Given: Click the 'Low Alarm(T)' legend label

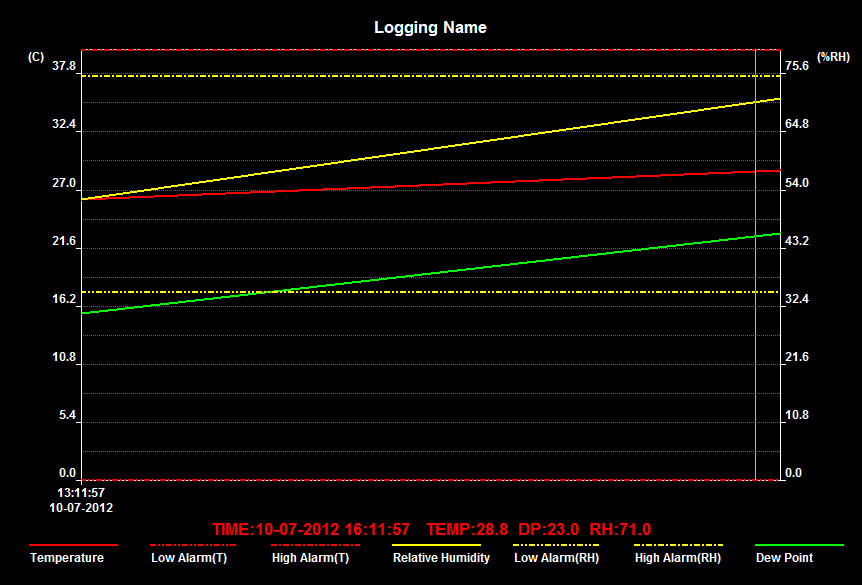Looking at the screenshot, I should [x=189, y=558].
